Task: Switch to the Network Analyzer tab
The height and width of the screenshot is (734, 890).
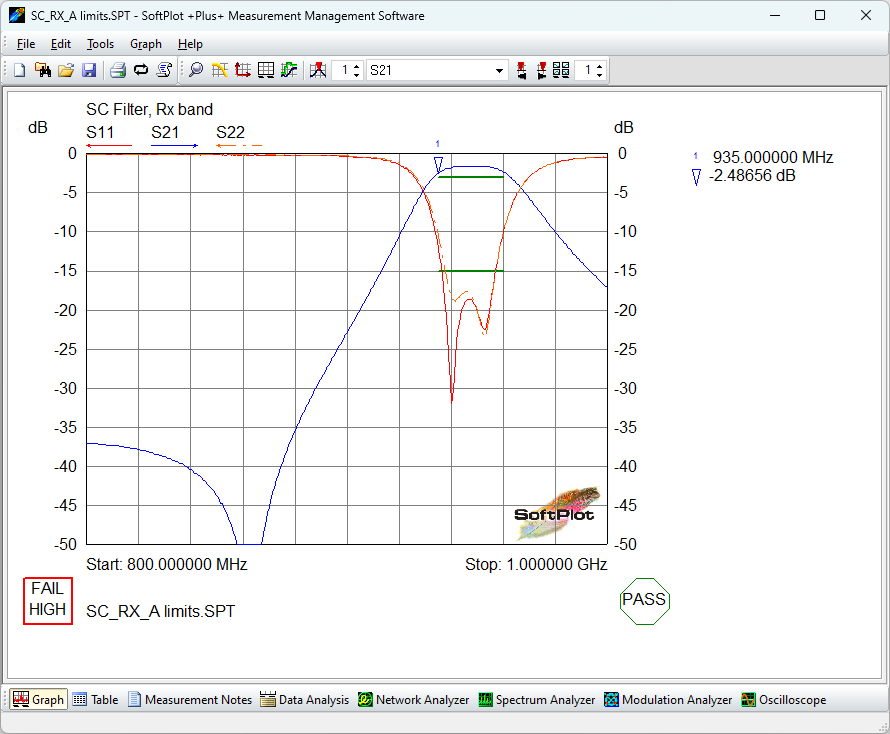Action: (413, 700)
